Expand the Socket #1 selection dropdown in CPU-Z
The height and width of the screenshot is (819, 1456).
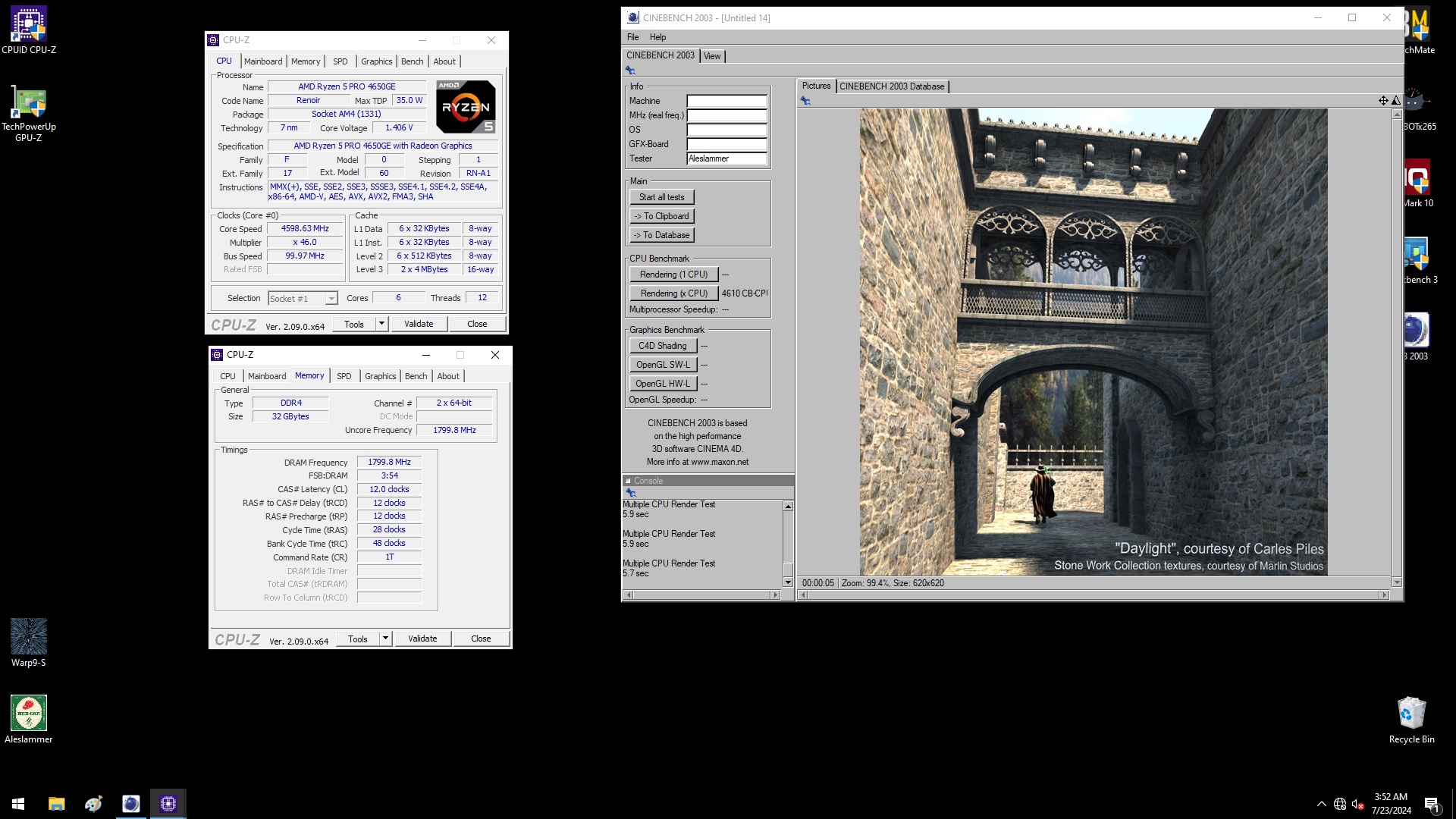tap(331, 299)
